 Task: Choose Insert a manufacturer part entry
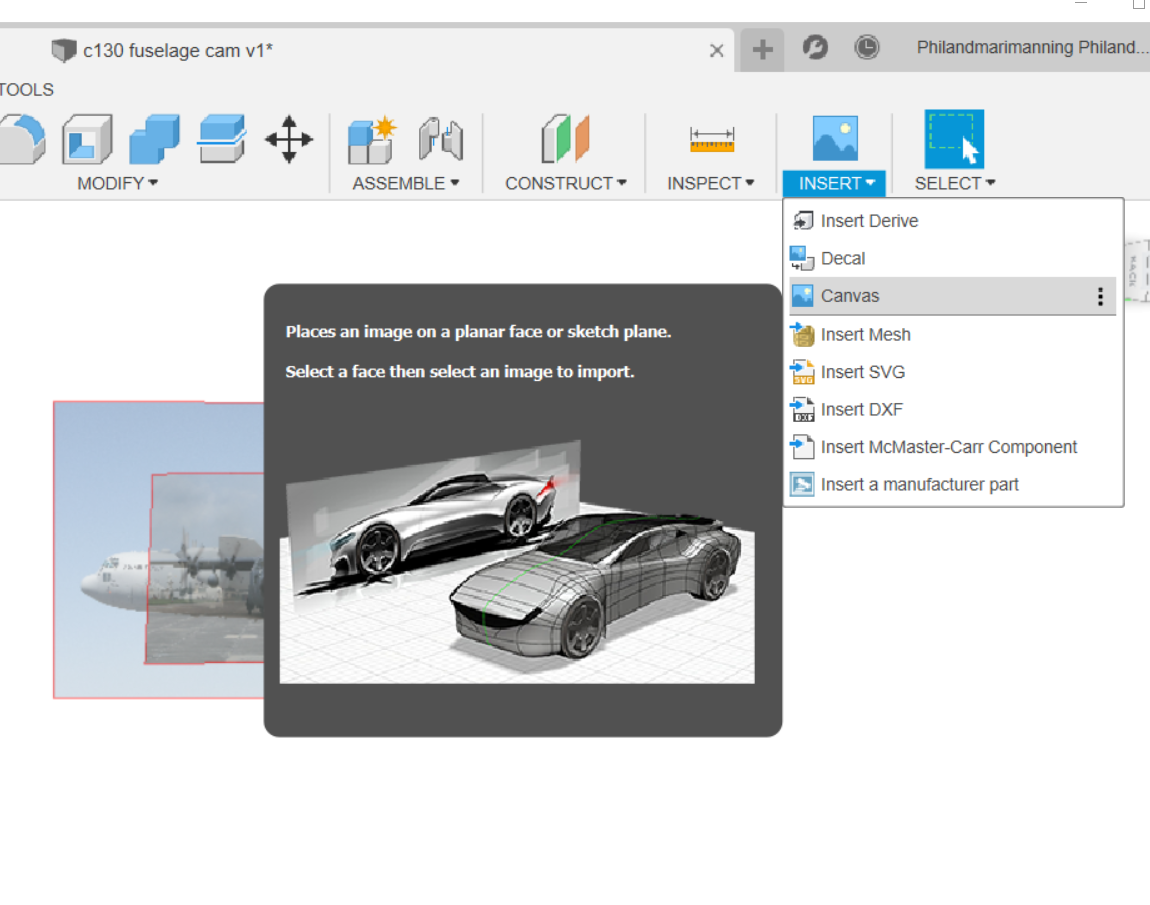[953, 484]
